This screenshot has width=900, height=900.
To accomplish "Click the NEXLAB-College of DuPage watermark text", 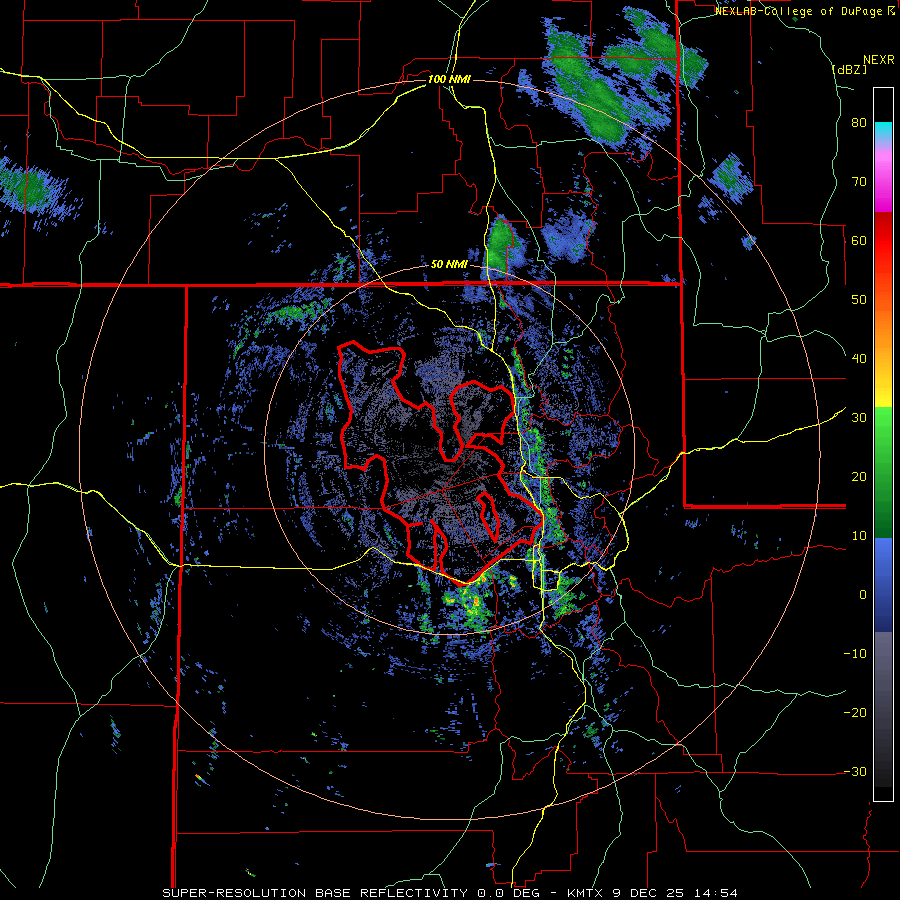I will point(799,11).
